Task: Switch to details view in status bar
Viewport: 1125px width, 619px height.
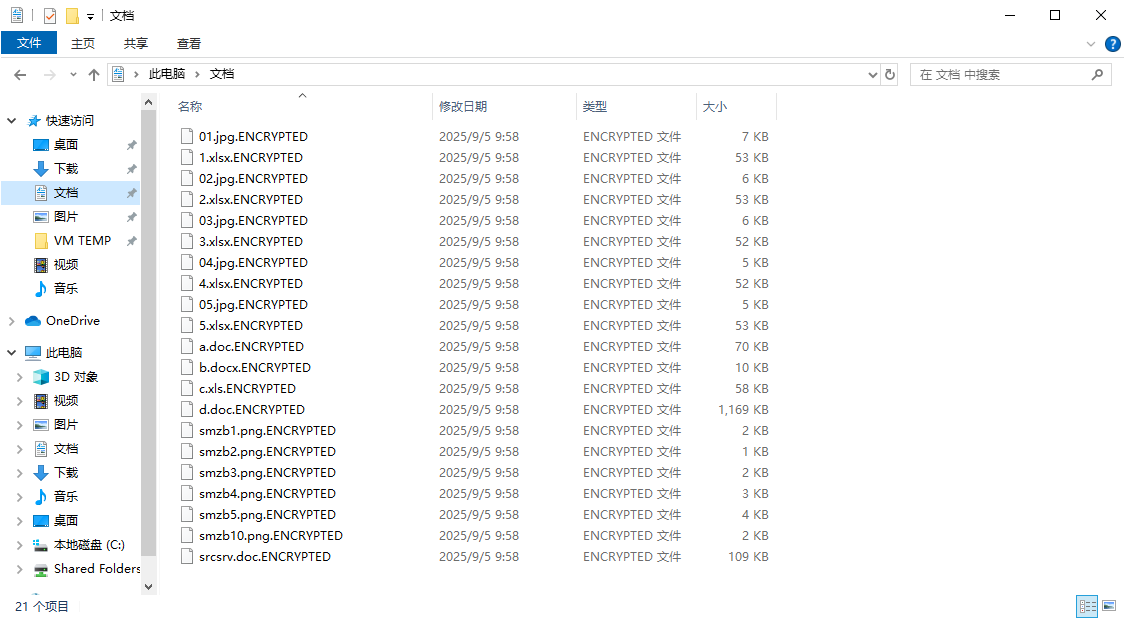Action: point(1087,606)
